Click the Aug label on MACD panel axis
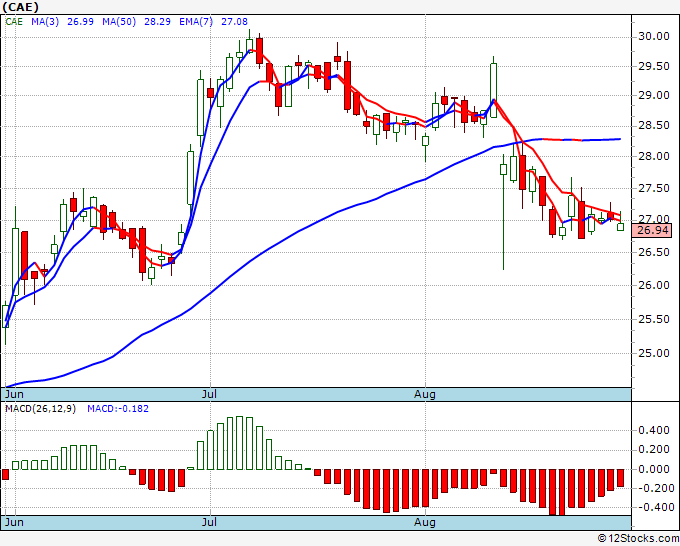The height and width of the screenshot is (546, 680). coord(425,522)
